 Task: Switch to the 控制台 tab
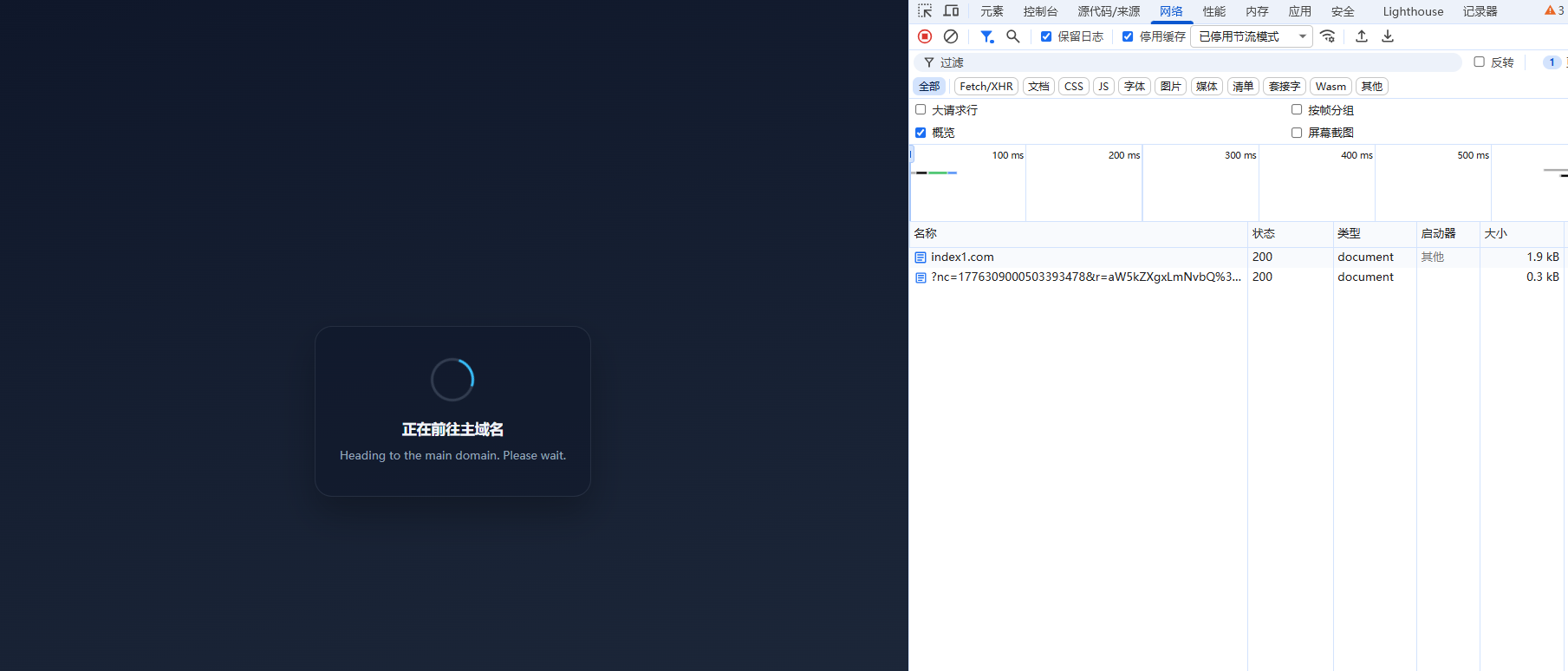pos(1040,11)
